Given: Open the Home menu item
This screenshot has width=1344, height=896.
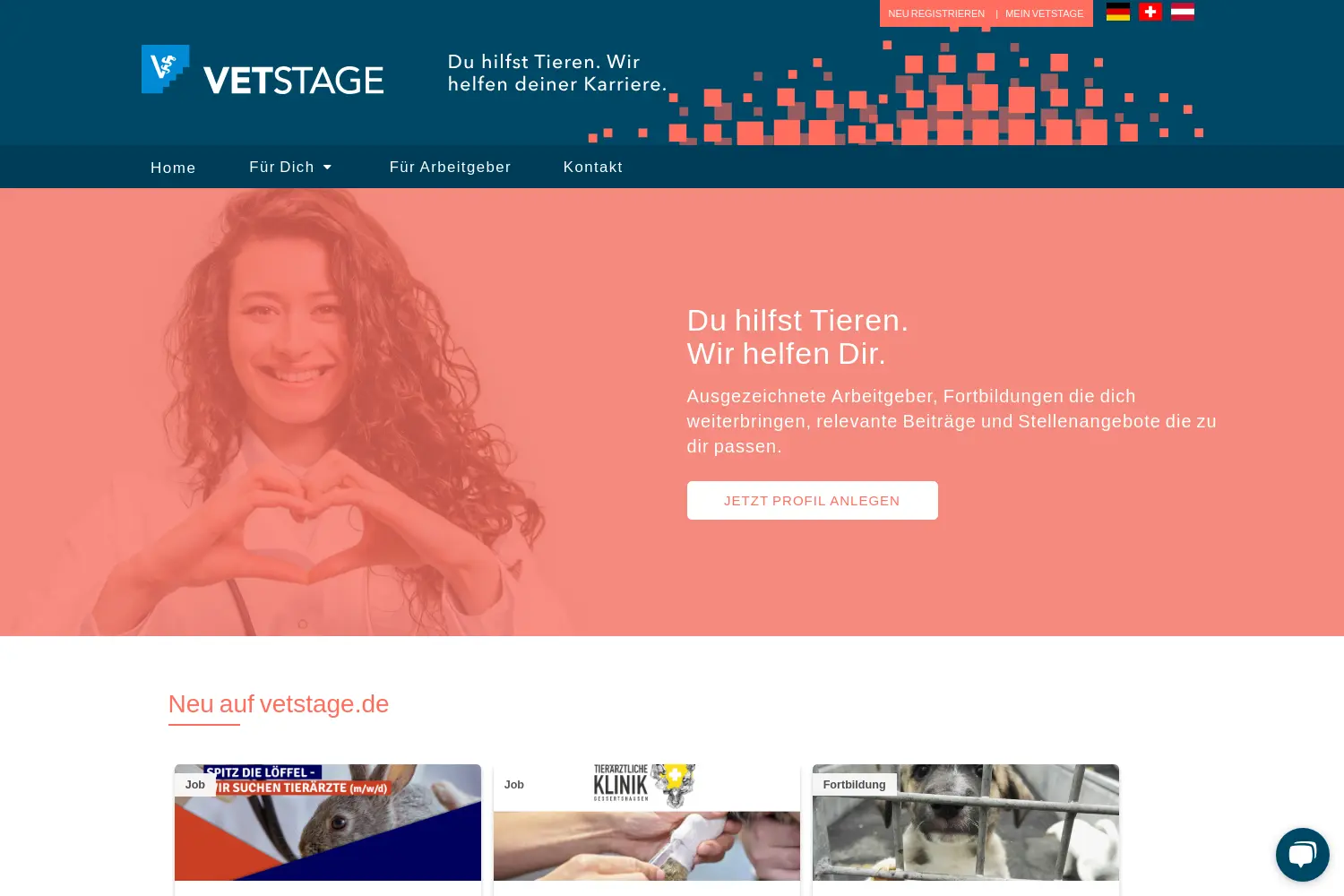Looking at the screenshot, I should 173,168.
